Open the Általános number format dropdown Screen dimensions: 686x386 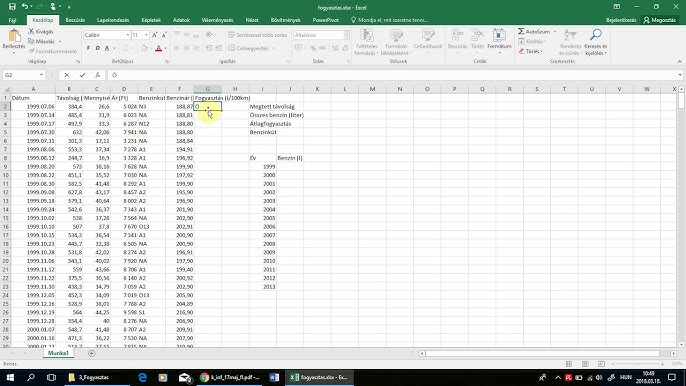[x=346, y=35]
